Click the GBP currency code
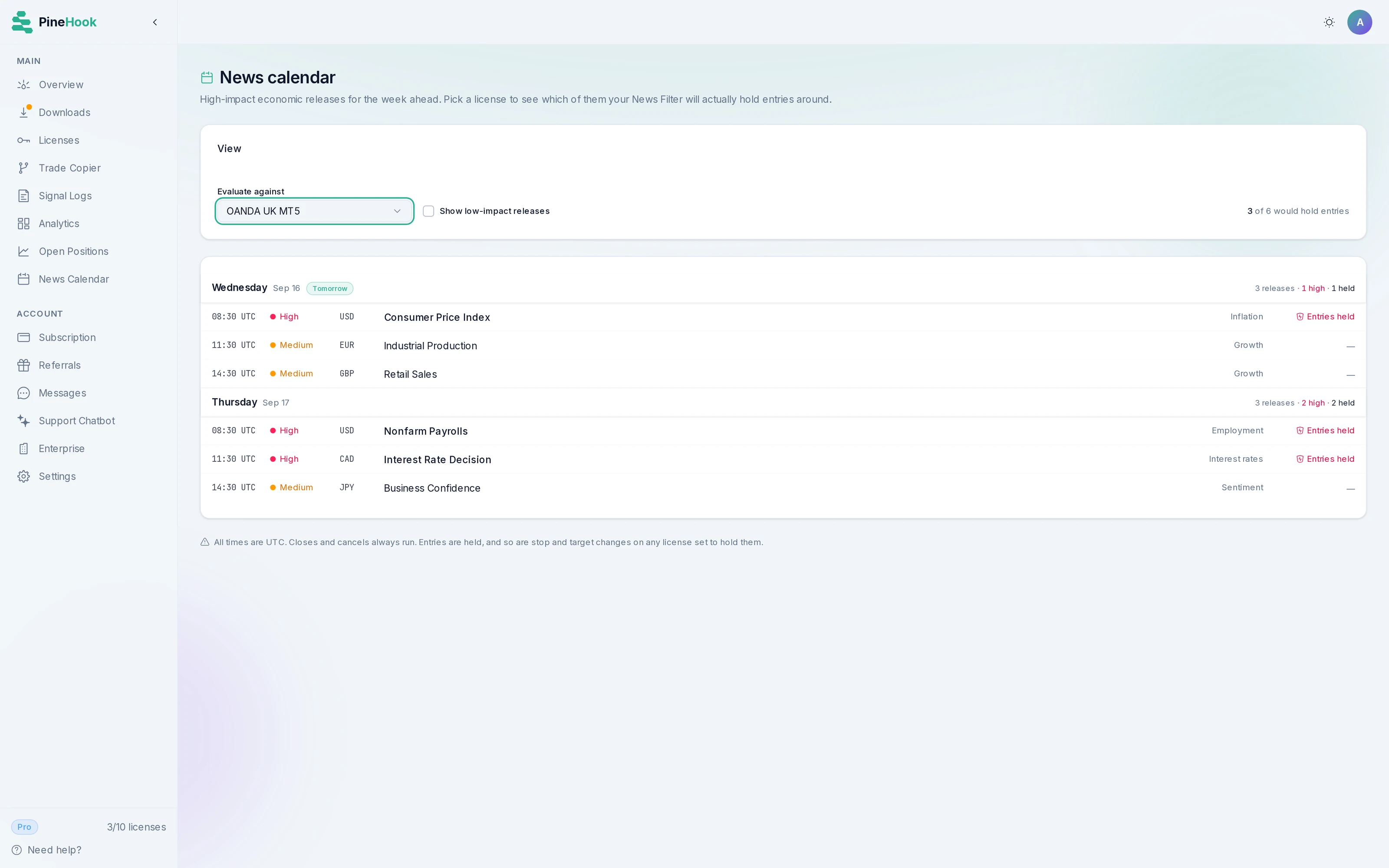Image resolution: width=1389 pixels, height=868 pixels. pos(347,374)
